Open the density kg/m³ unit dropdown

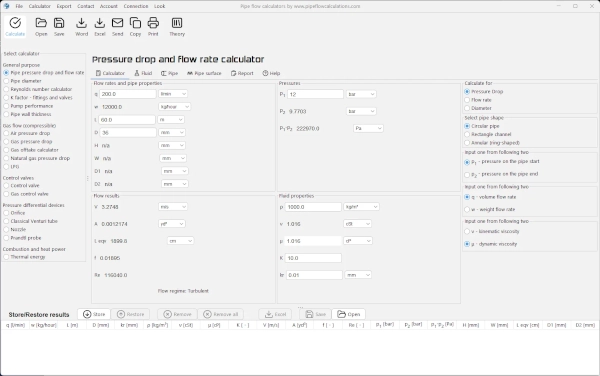(361, 207)
